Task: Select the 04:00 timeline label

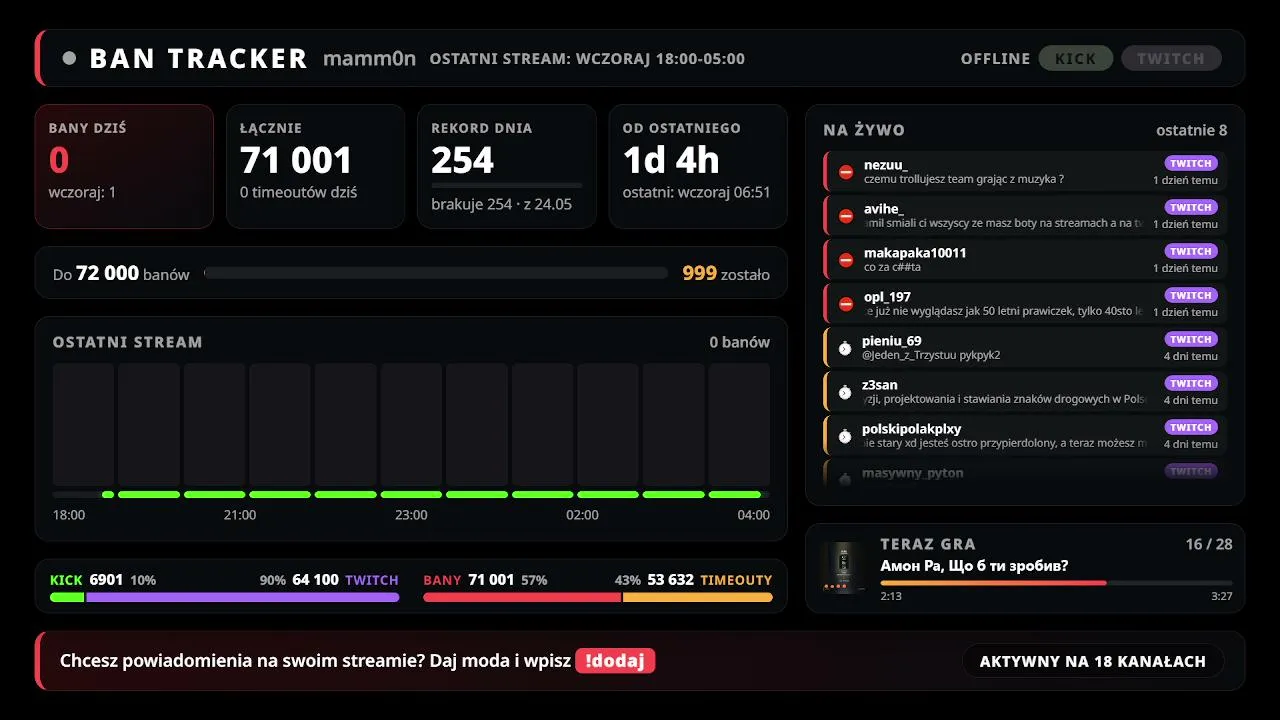Action: click(753, 515)
